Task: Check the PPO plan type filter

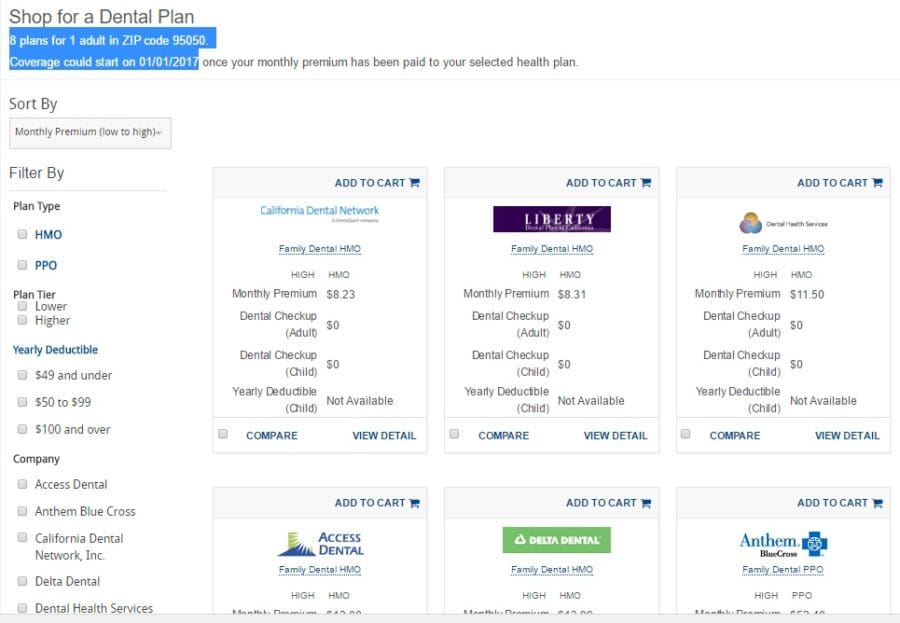Action: 22,266
